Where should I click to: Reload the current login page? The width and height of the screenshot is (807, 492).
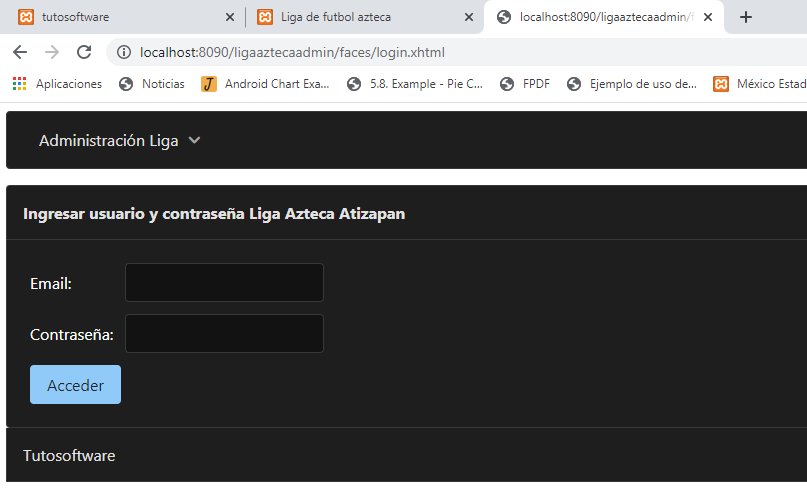pos(84,52)
